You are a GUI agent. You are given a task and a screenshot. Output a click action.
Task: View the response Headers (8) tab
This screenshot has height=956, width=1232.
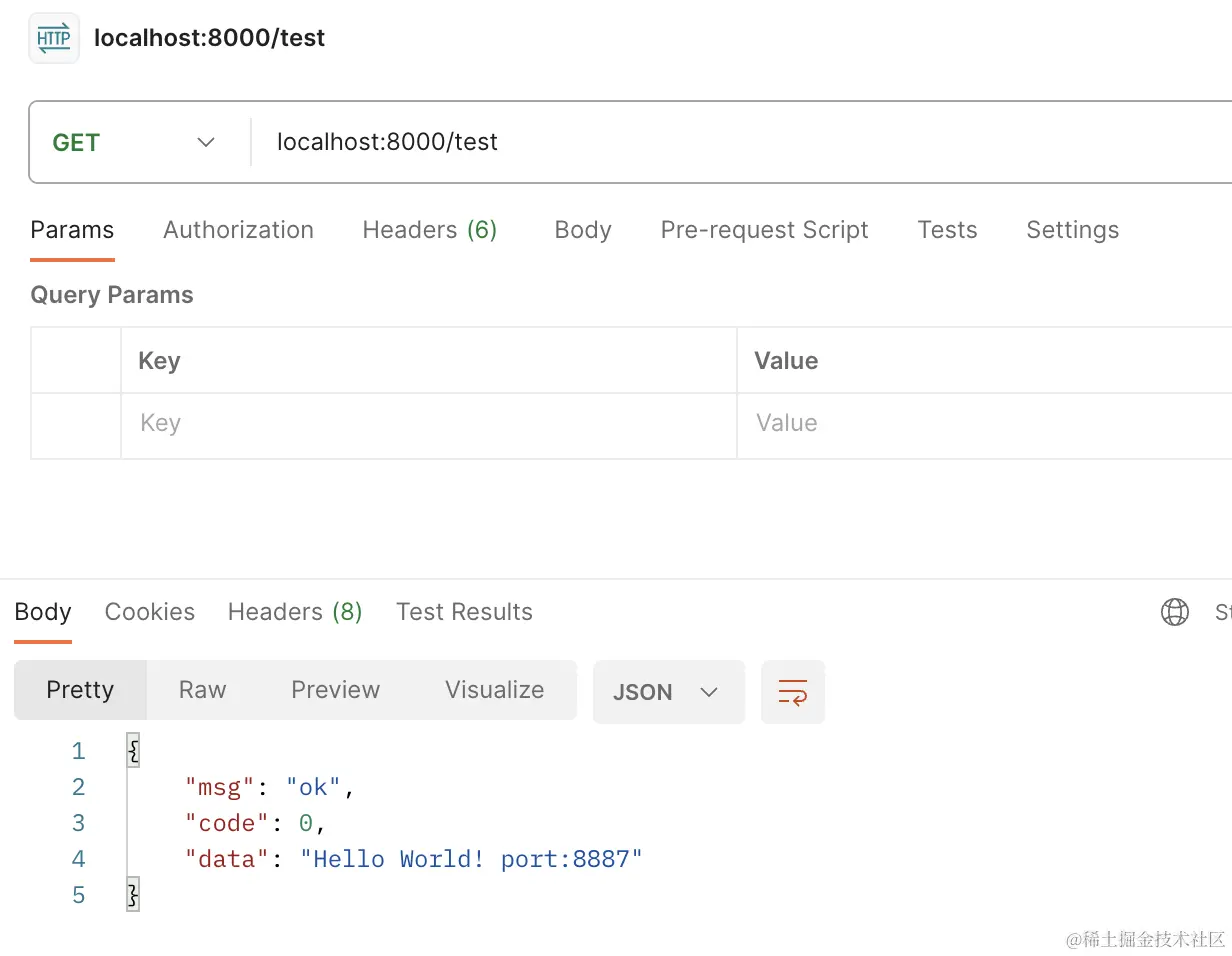[x=295, y=612]
